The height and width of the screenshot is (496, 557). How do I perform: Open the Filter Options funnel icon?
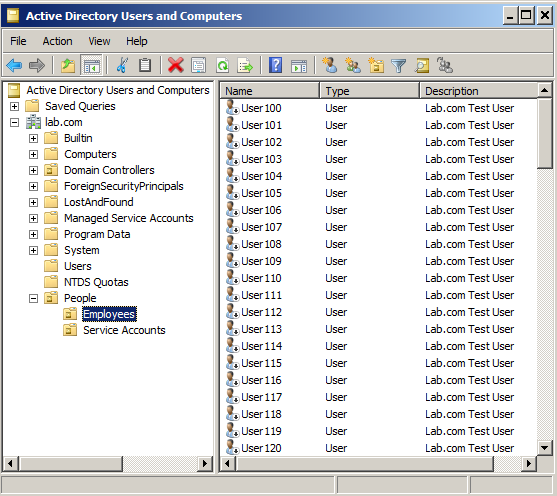(398, 66)
